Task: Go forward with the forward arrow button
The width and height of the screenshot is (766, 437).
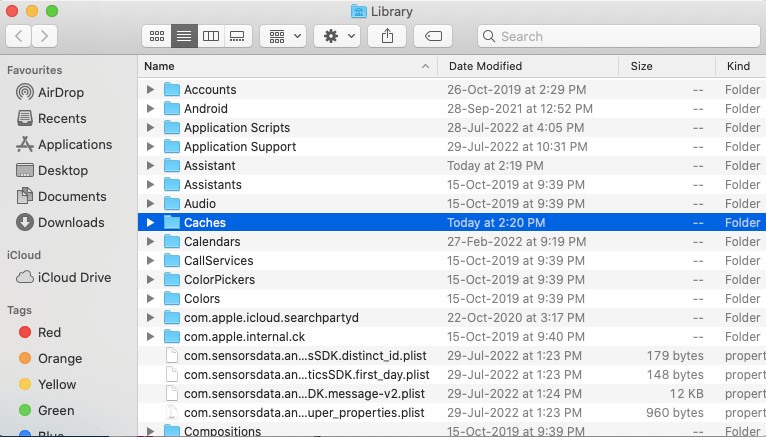Action: point(44,36)
